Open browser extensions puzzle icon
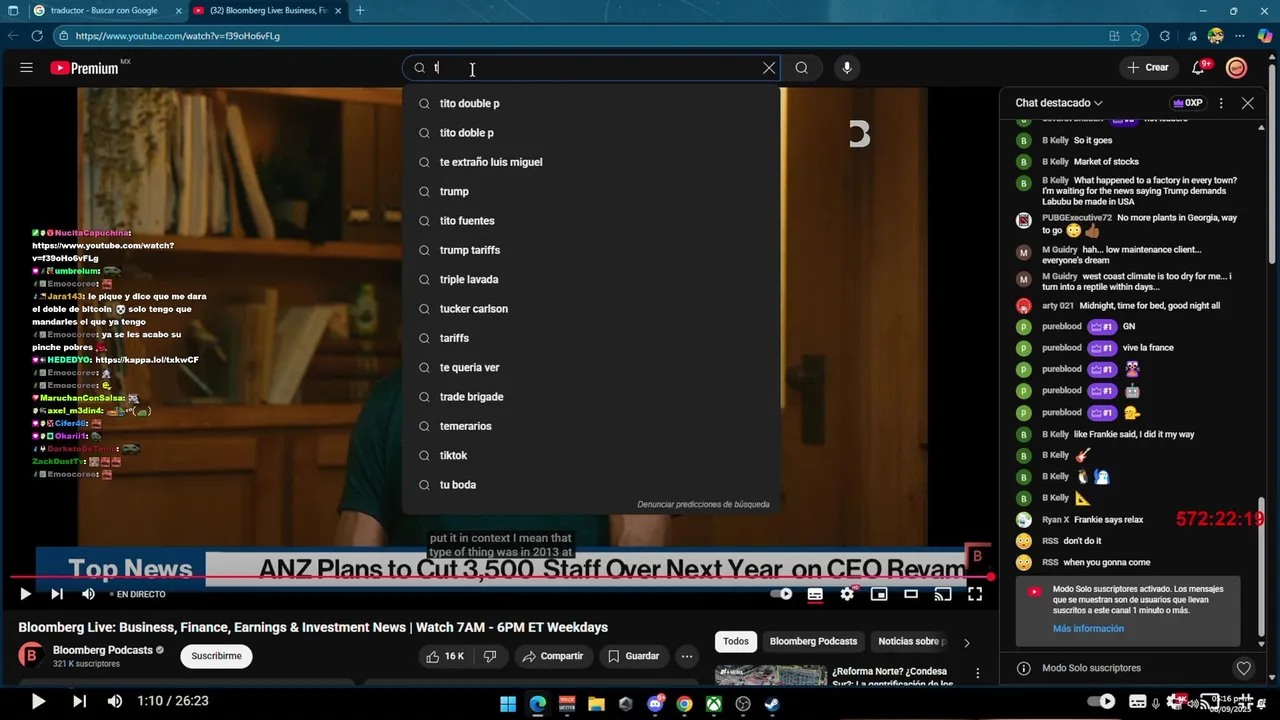The image size is (1280, 720). click(x=1165, y=36)
